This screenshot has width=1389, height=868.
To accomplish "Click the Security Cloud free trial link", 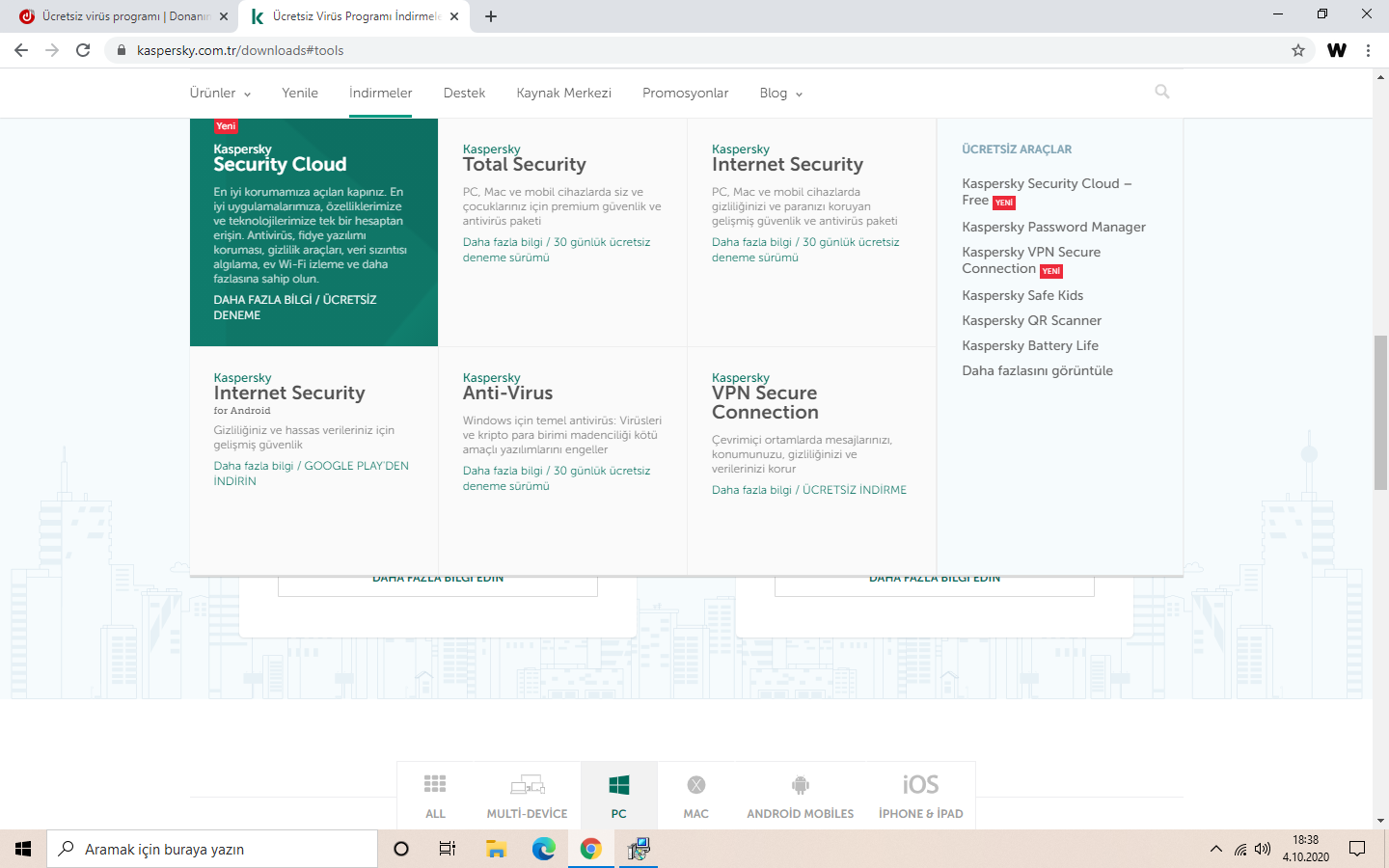I will 295,308.
